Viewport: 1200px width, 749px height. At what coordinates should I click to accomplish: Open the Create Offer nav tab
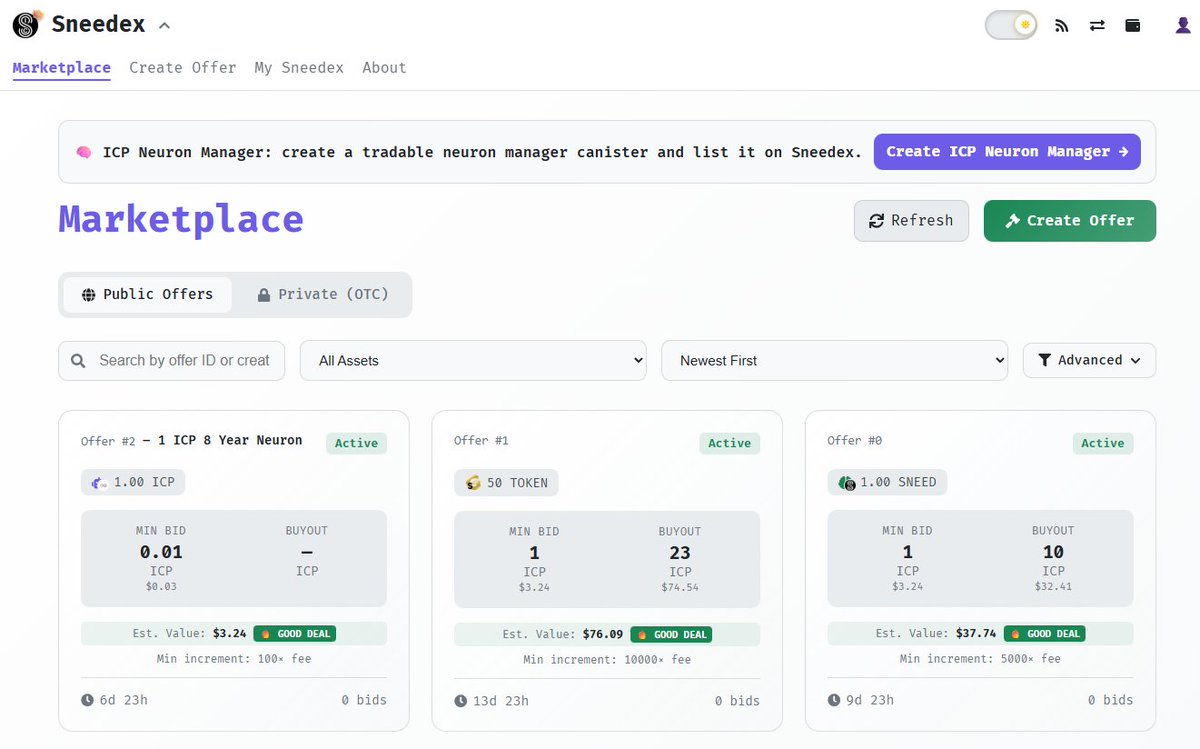pyautogui.click(x=183, y=68)
